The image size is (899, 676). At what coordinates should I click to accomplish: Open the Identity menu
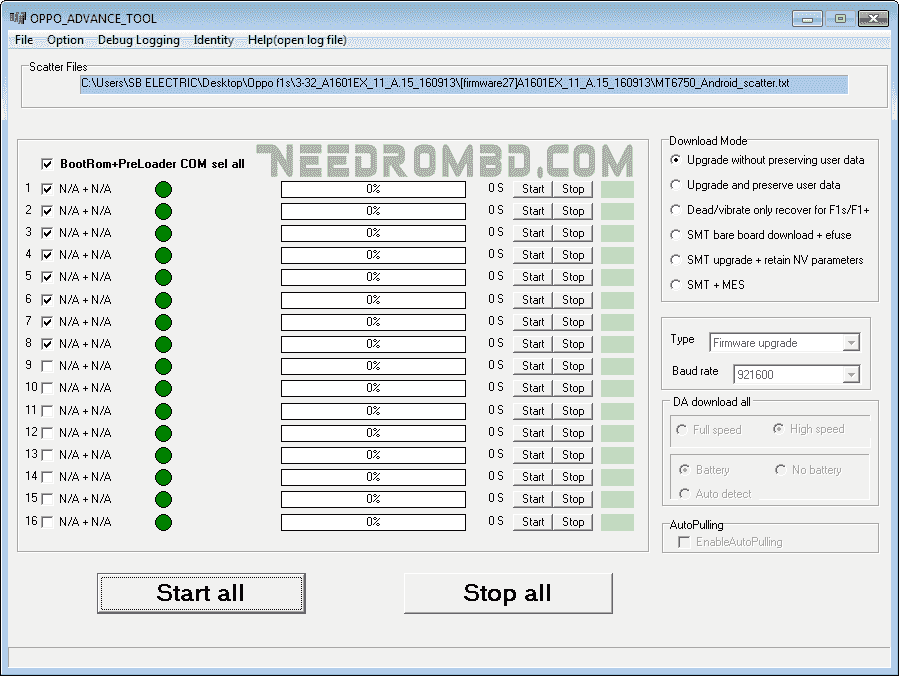coord(214,40)
